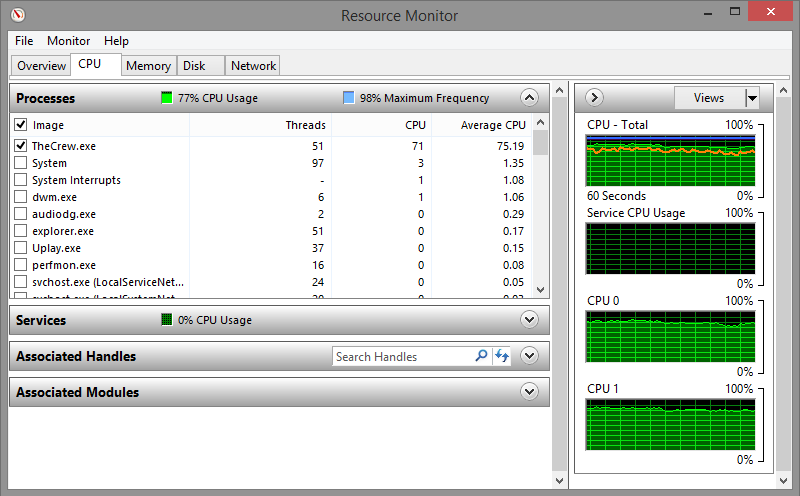Click the search magnifier in Search Handles
Screen dimensions: 800x496
tap(481, 356)
